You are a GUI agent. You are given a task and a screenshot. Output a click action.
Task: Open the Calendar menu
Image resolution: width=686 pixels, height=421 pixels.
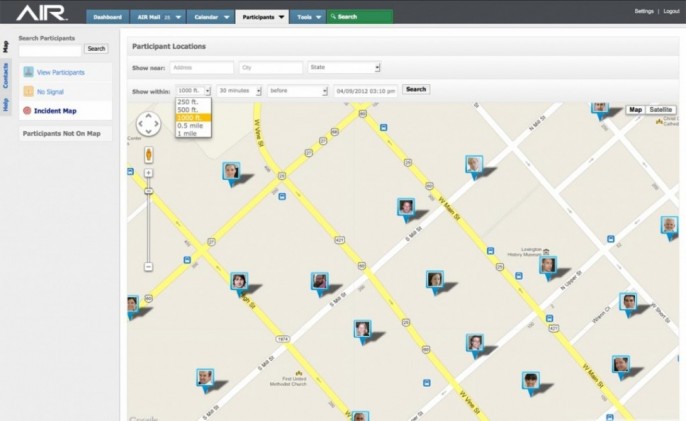[210, 17]
